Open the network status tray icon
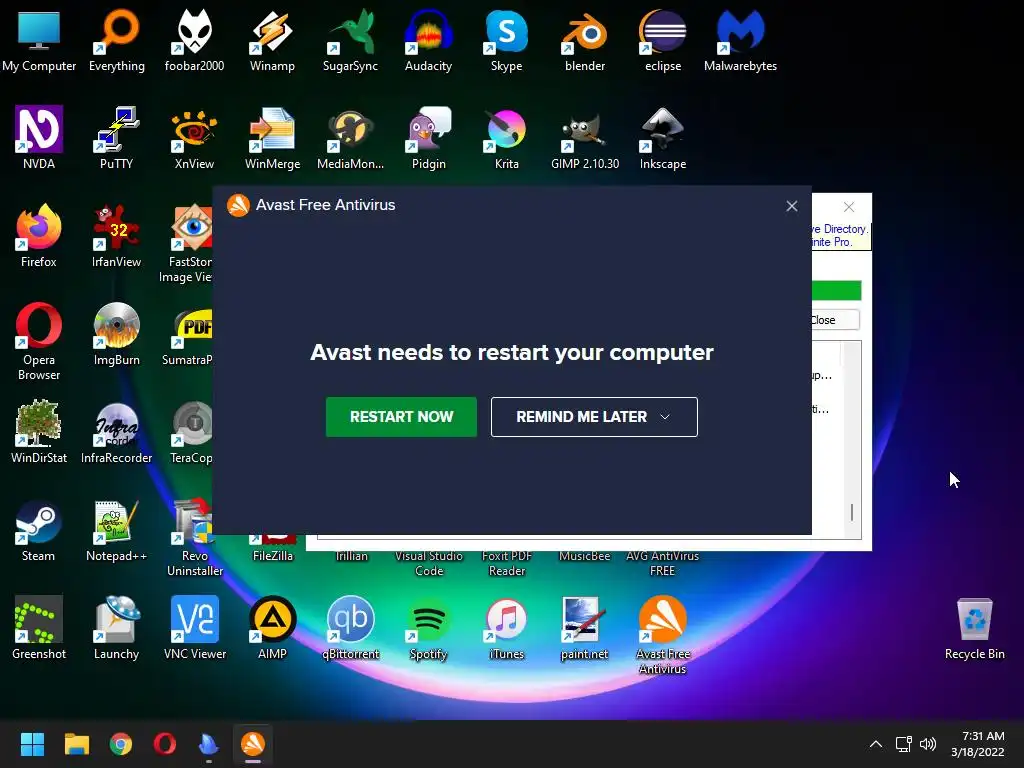 pos(904,744)
